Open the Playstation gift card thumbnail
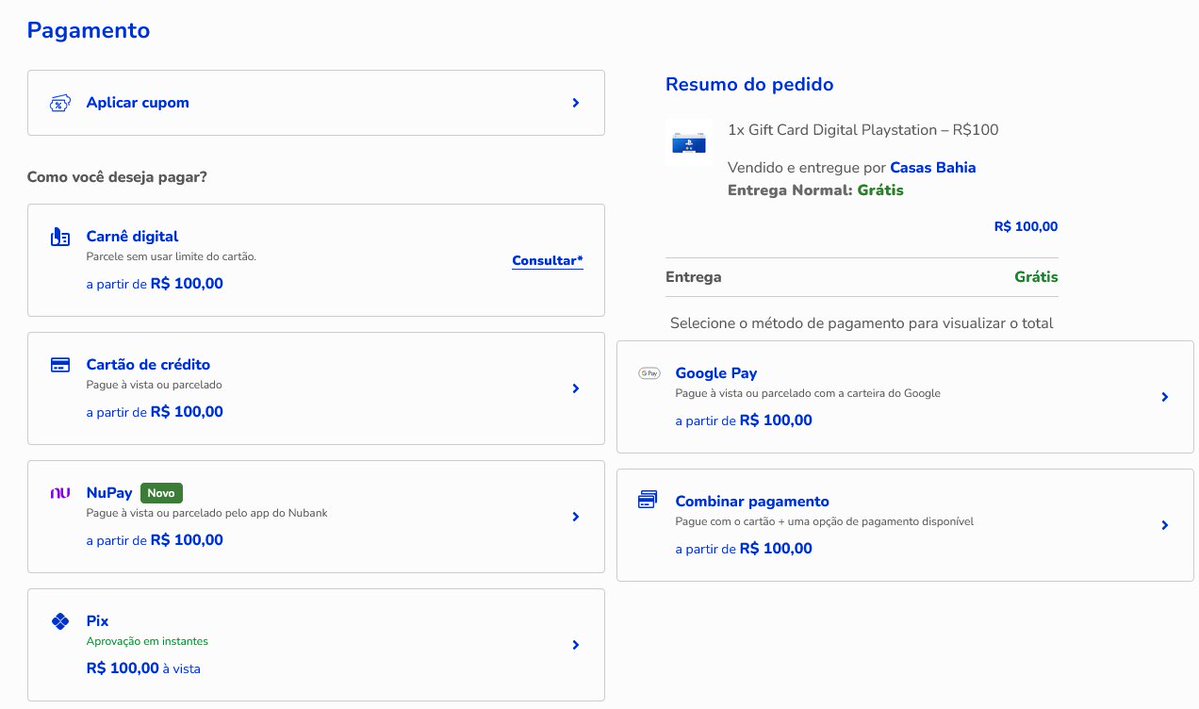This screenshot has height=709, width=1199. [689, 142]
